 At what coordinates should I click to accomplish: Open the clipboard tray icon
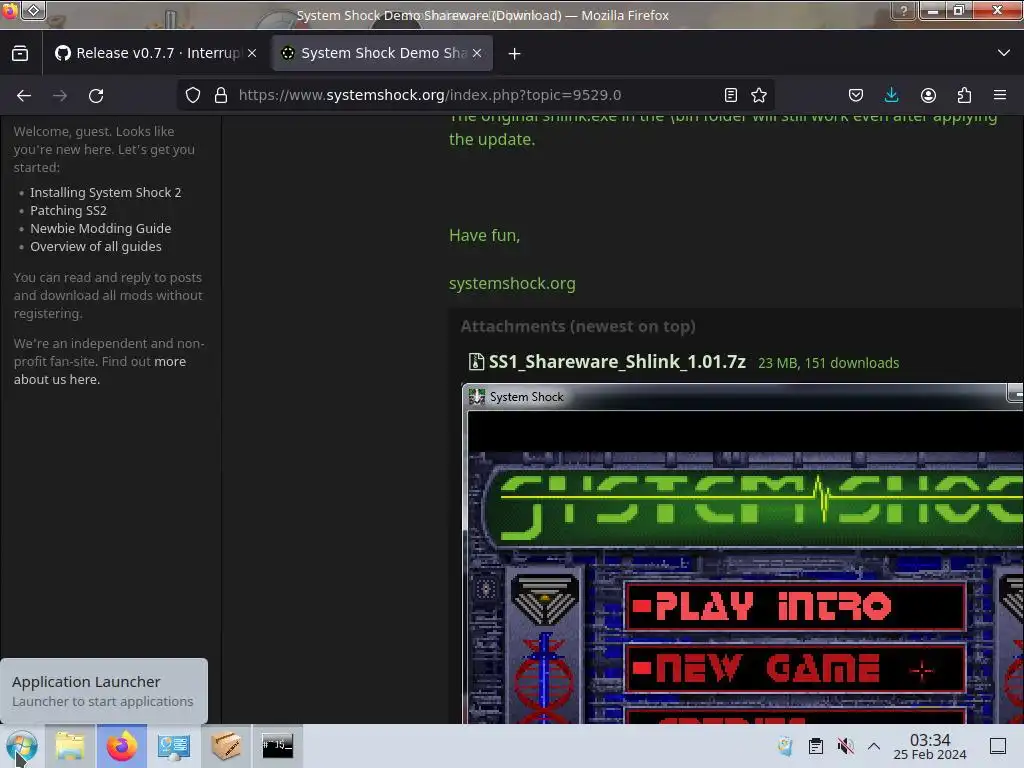(816, 746)
